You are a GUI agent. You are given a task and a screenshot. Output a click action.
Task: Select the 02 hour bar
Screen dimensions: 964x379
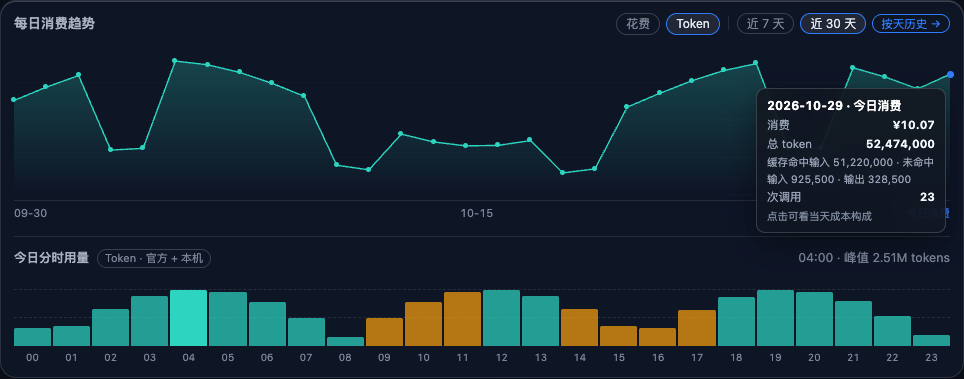pyautogui.click(x=111, y=327)
